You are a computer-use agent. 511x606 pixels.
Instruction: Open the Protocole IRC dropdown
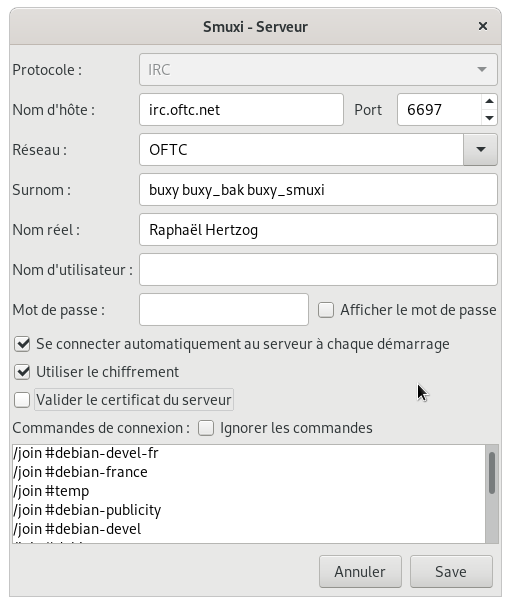(318, 70)
